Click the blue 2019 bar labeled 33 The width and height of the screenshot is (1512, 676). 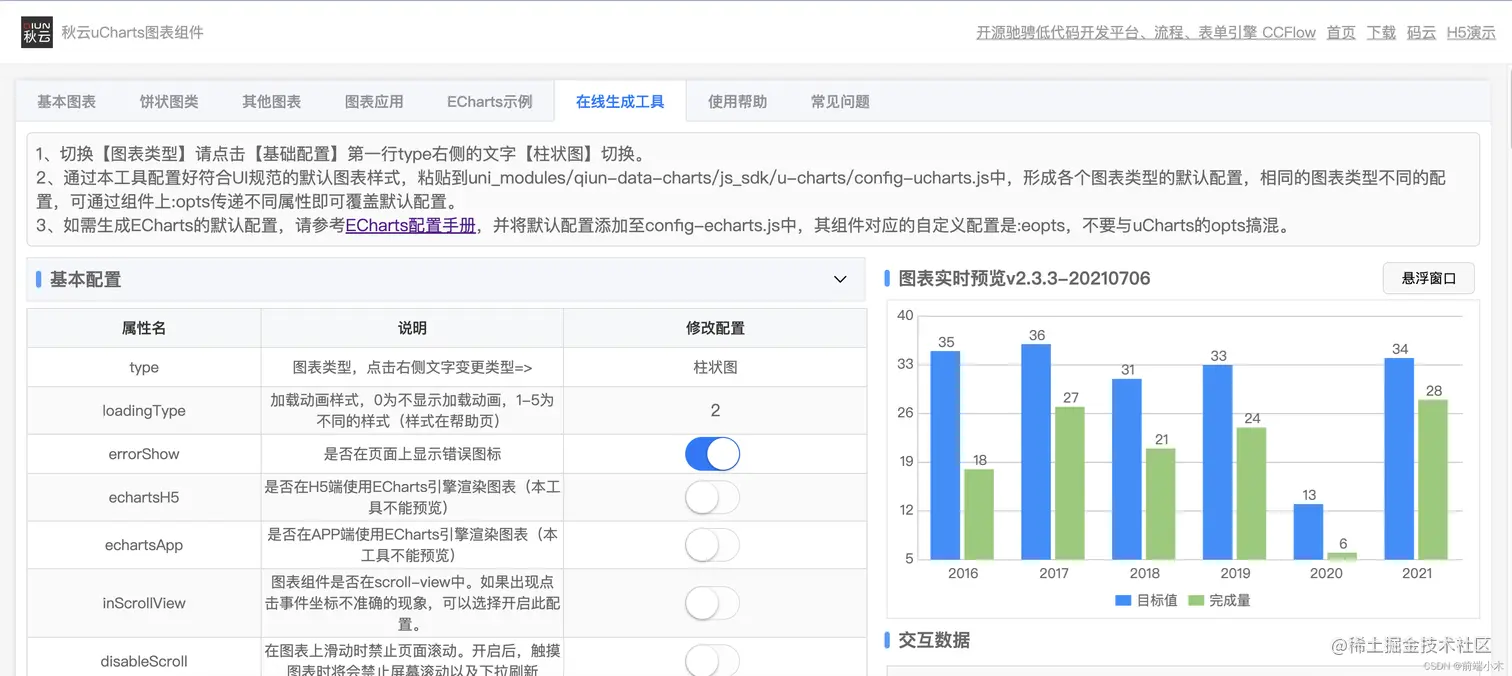(x=1217, y=462)
